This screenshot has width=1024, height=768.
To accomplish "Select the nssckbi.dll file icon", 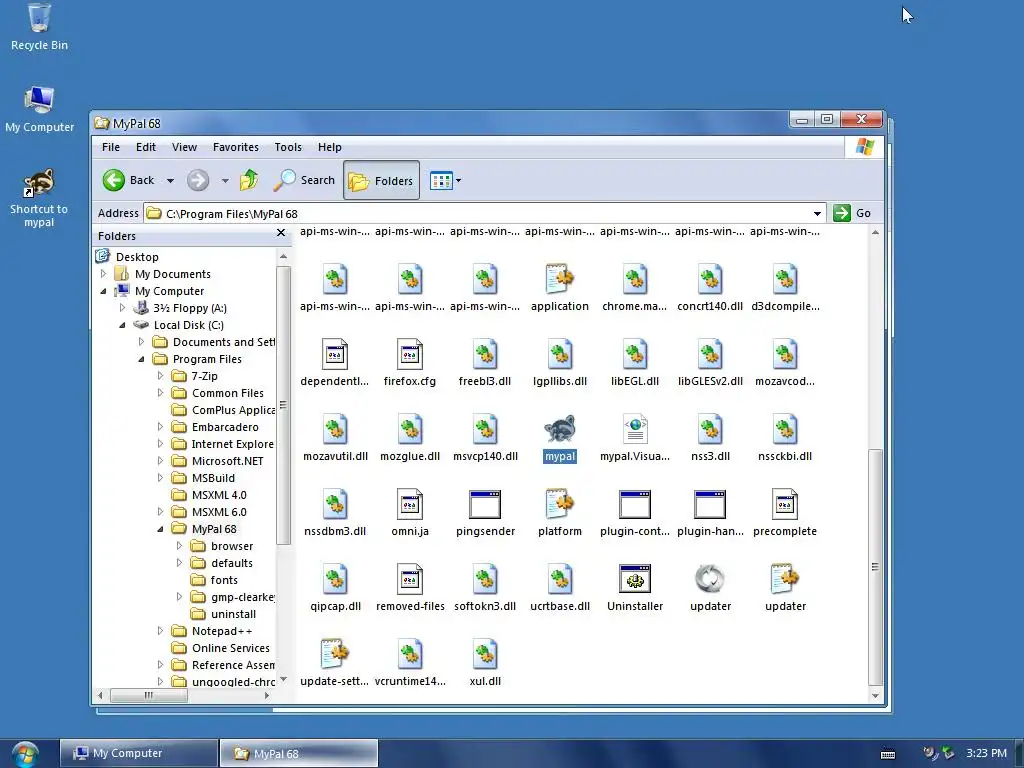I will [784, 430].
